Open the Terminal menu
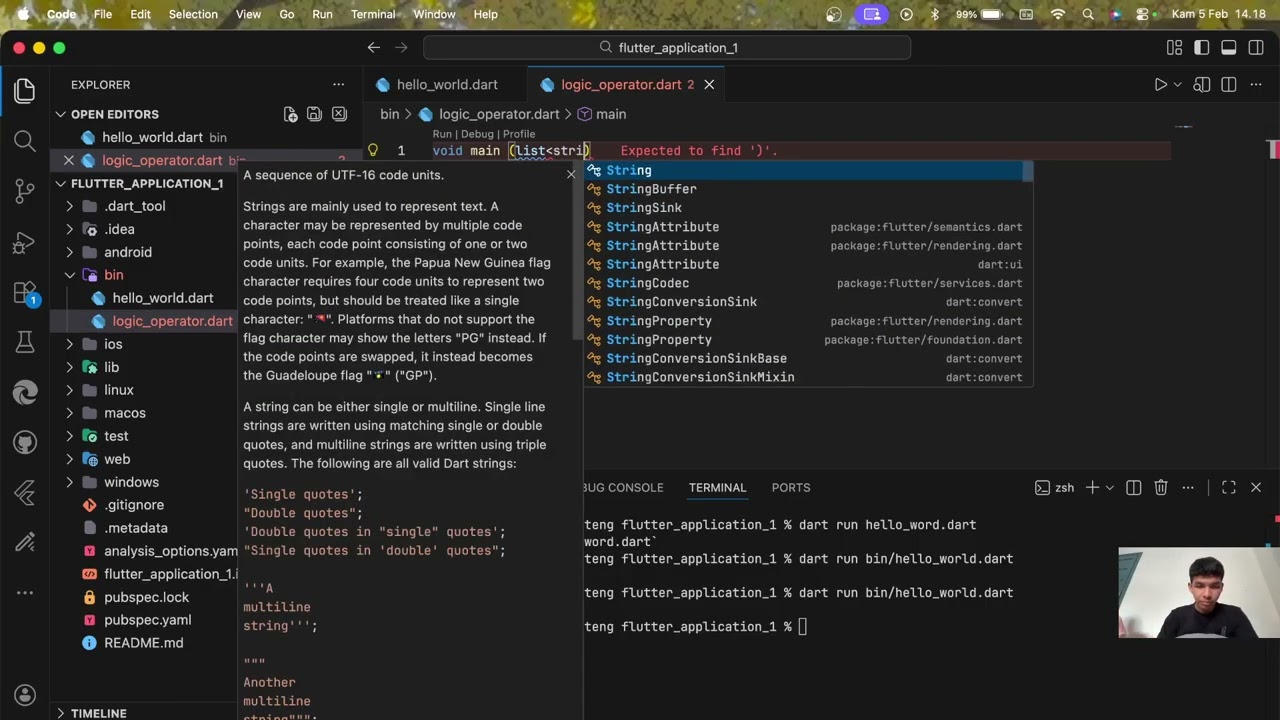1280x720 pixels. tap(373, 14)
